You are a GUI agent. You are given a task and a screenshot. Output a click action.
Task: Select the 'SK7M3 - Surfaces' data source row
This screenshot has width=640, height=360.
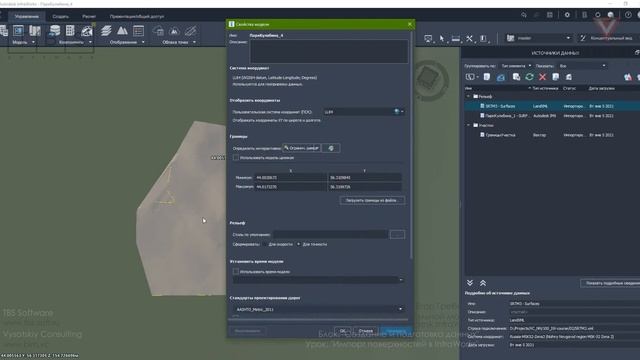tap(553, 106)
